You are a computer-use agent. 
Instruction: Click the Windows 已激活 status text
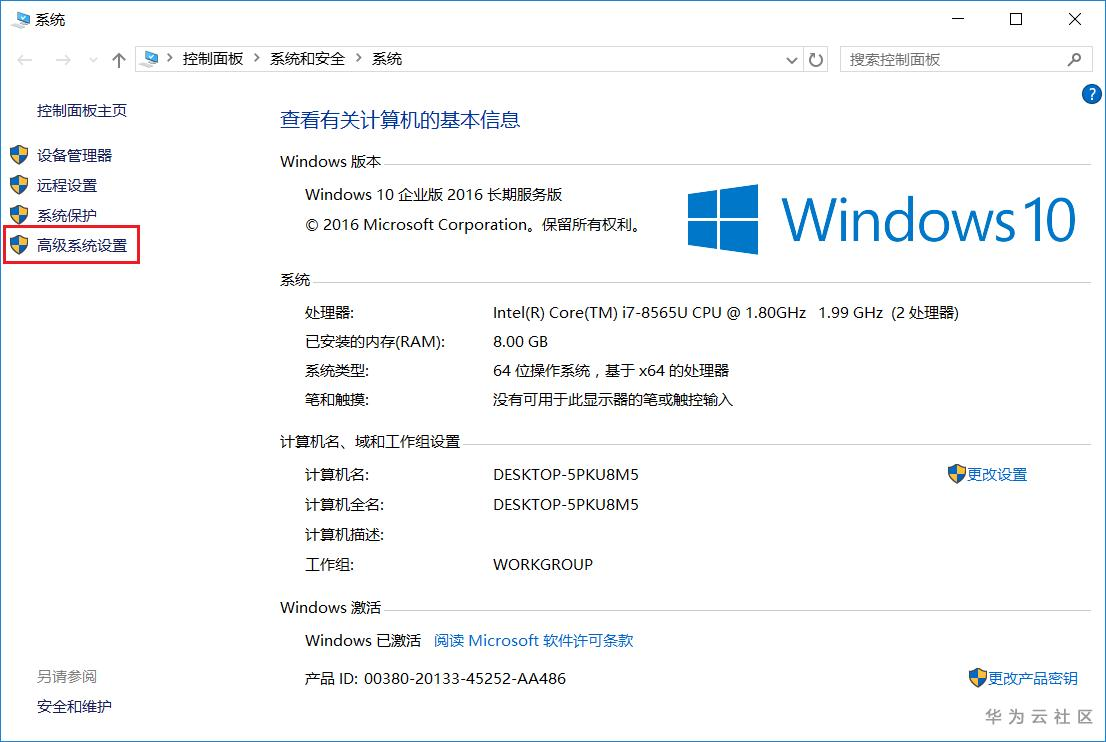point(363,640)
